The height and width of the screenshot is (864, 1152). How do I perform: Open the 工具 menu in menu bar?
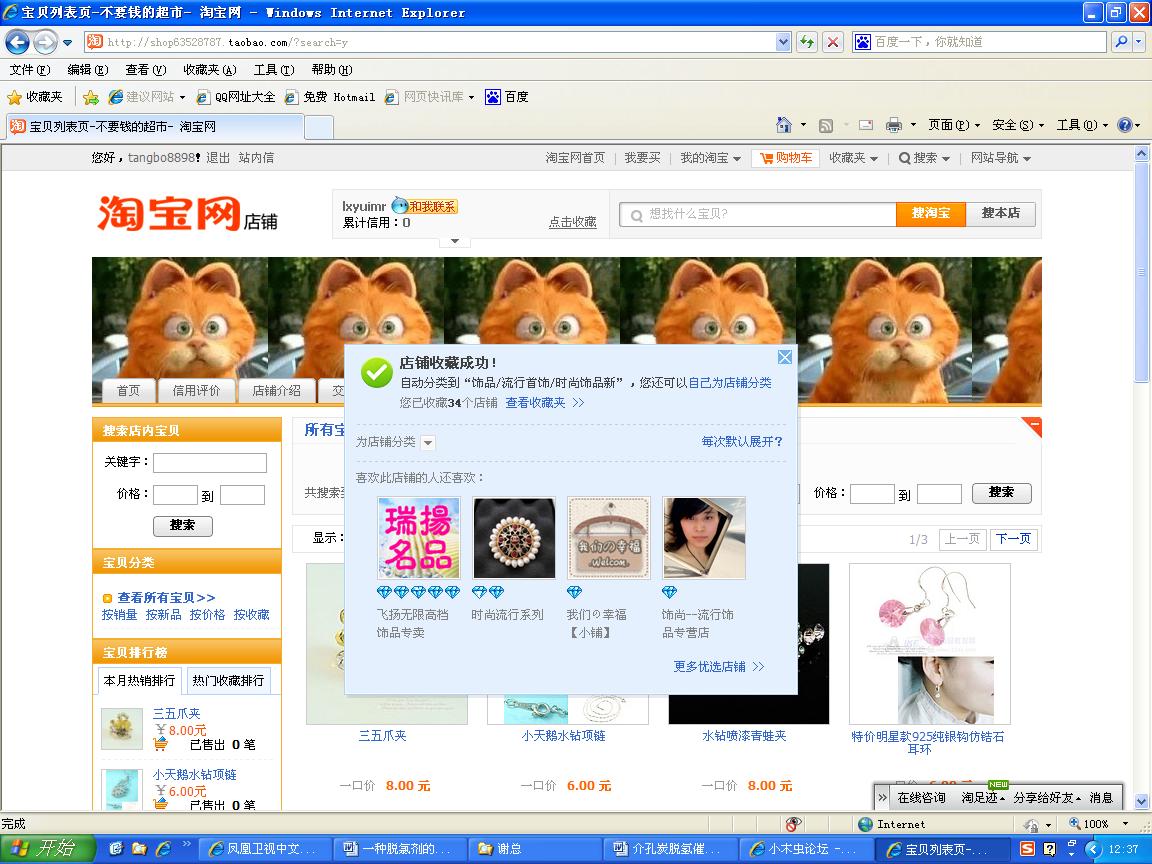point(274,70)
